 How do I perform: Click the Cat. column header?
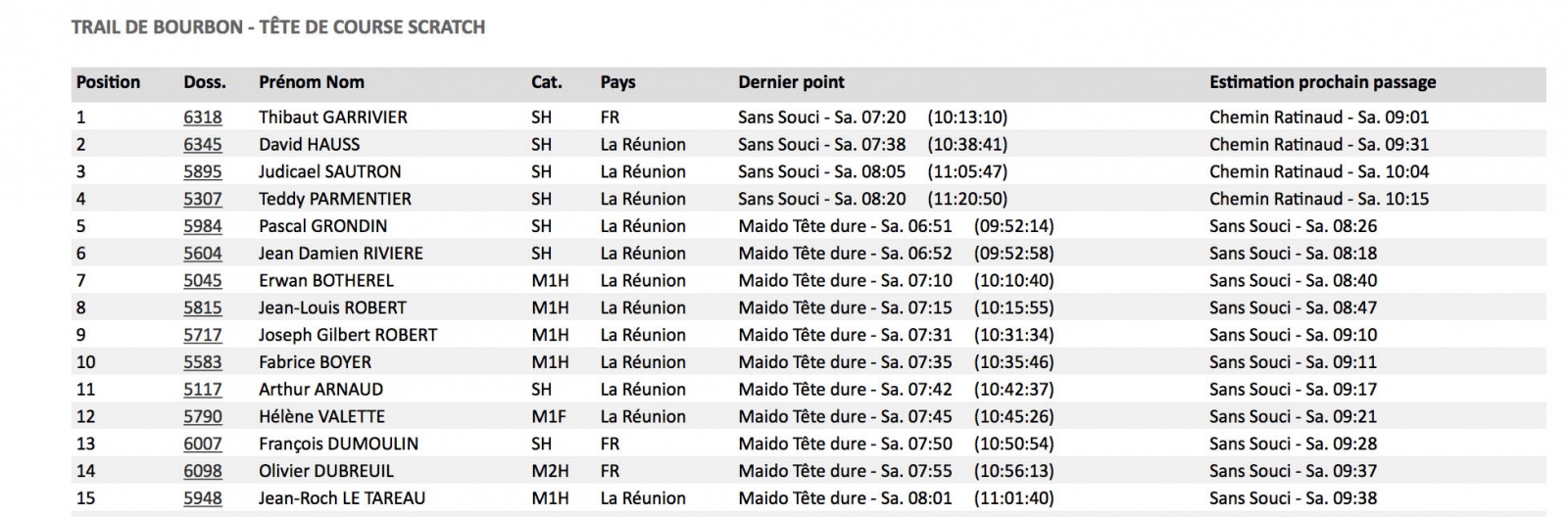pyautogui.click(x=547, y=82)
